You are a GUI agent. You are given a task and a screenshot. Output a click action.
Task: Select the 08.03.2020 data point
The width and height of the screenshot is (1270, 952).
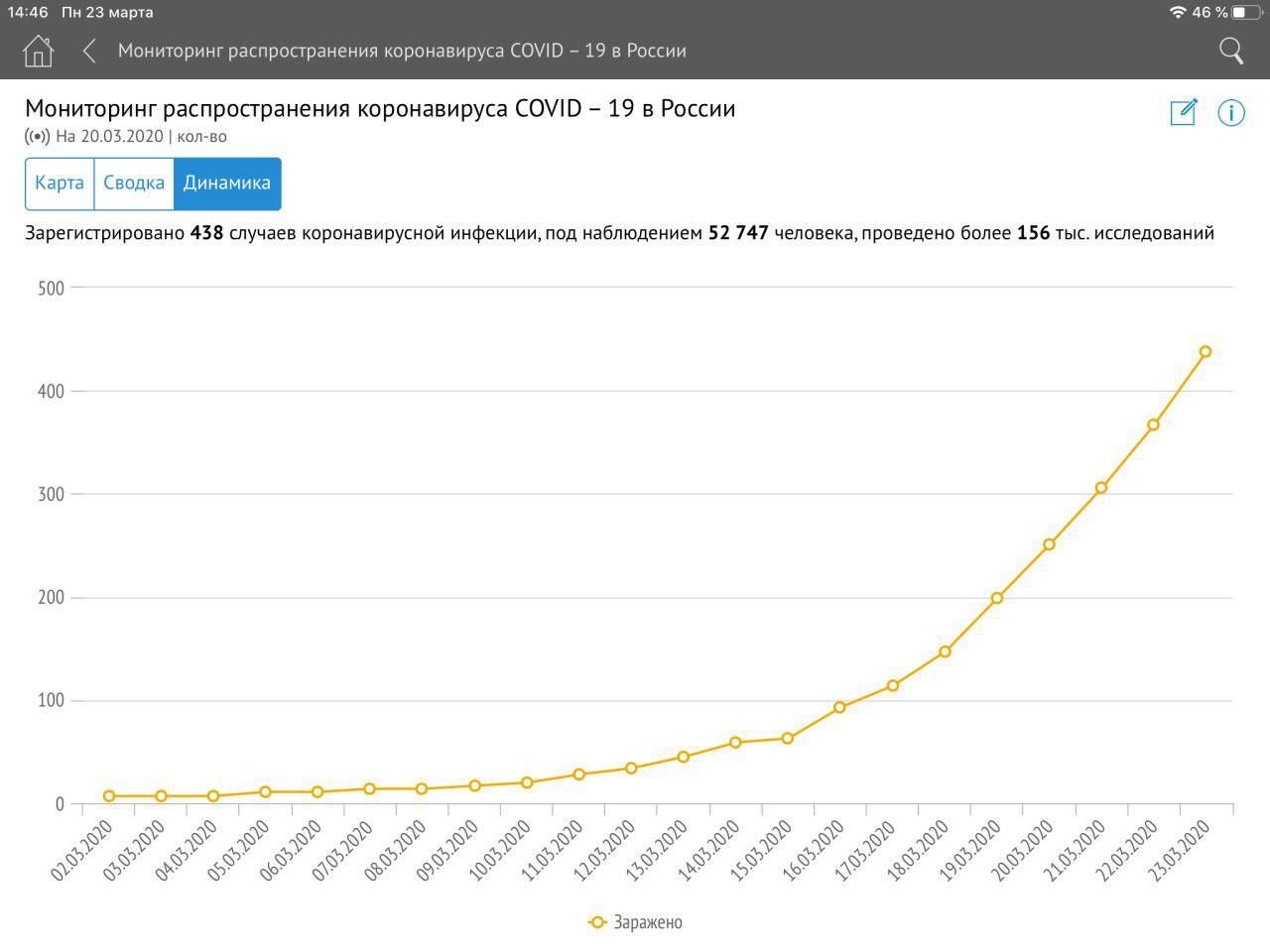422,788
